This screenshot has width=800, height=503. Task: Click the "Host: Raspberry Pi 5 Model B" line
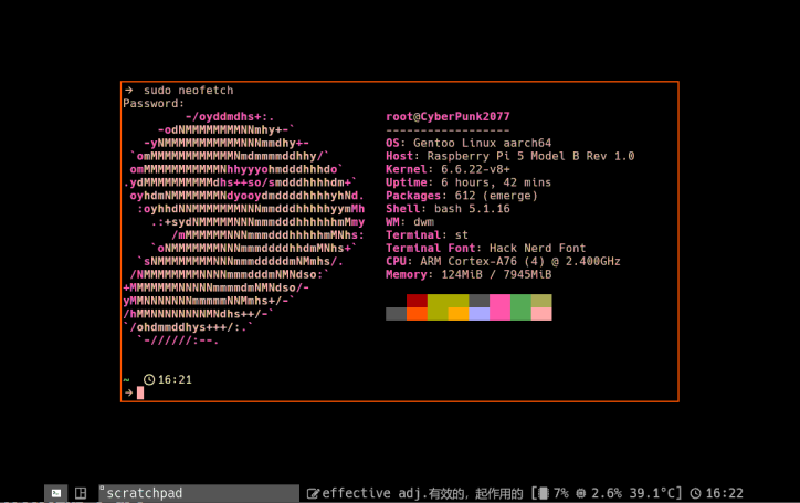click(x=510, y=156)
